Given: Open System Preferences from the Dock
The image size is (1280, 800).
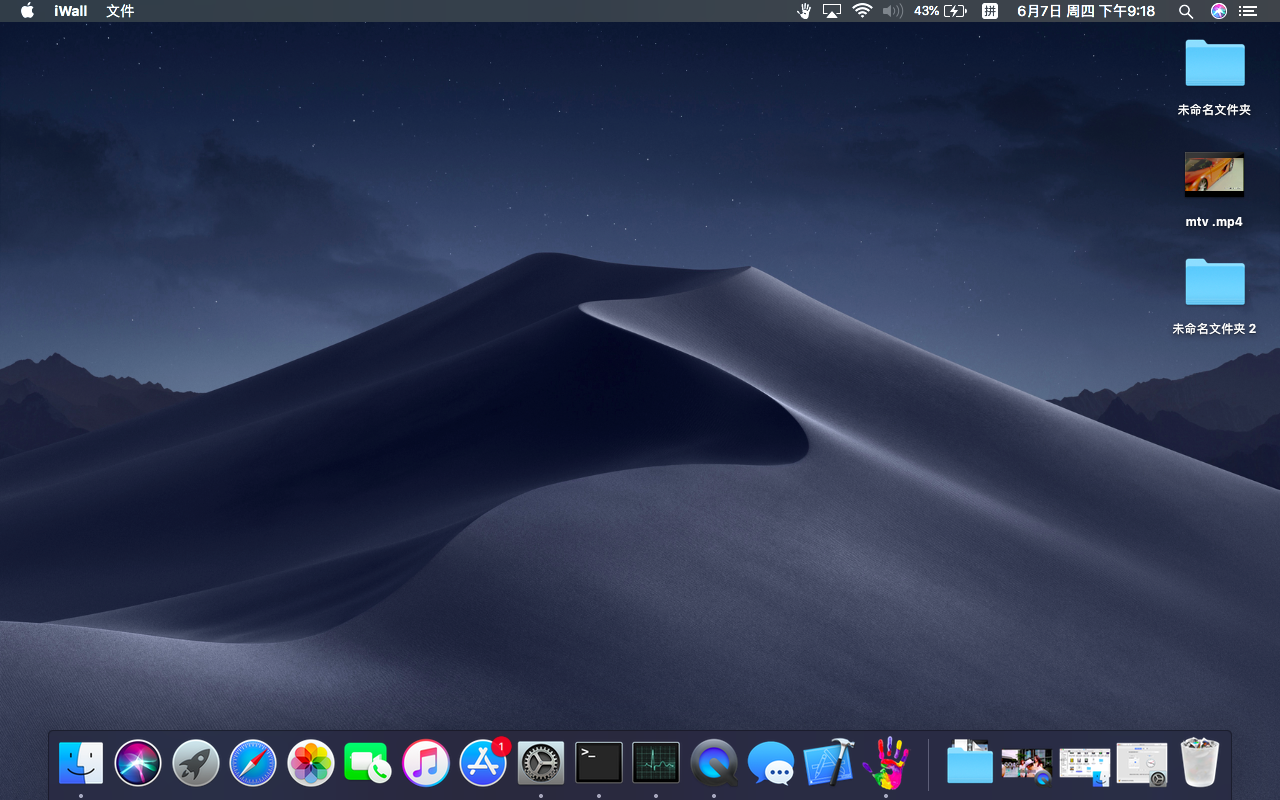Looking at the screenshot, I should click(540, 762).
